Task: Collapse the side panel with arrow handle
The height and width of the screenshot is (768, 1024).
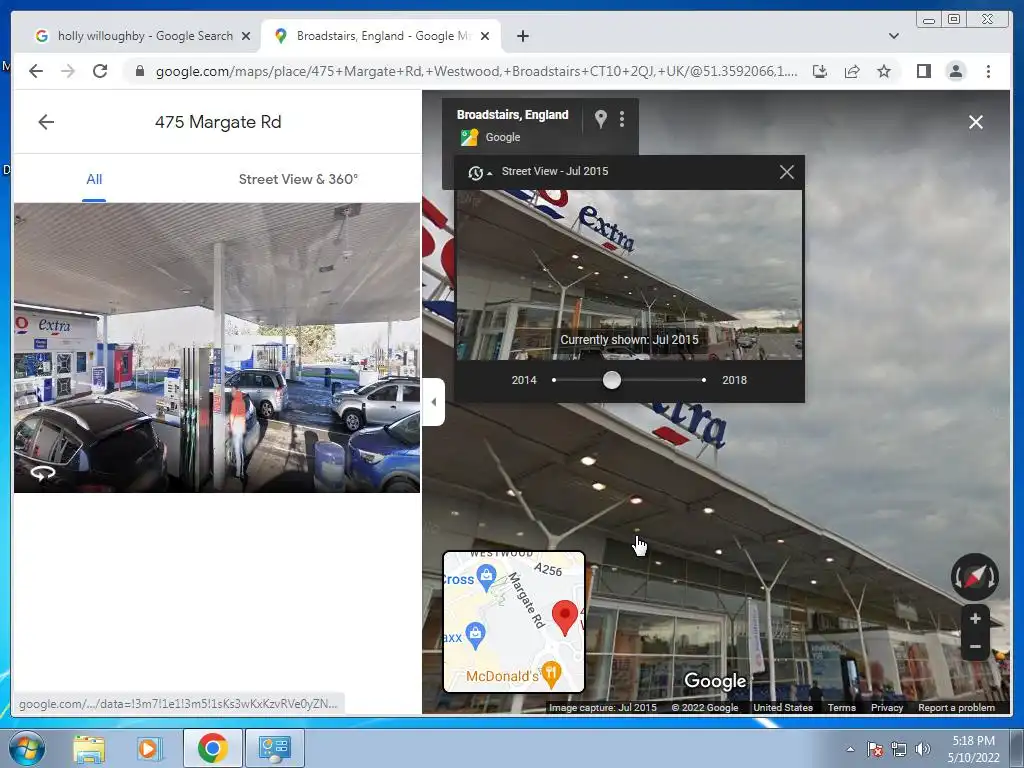Action: click(434, 402)
